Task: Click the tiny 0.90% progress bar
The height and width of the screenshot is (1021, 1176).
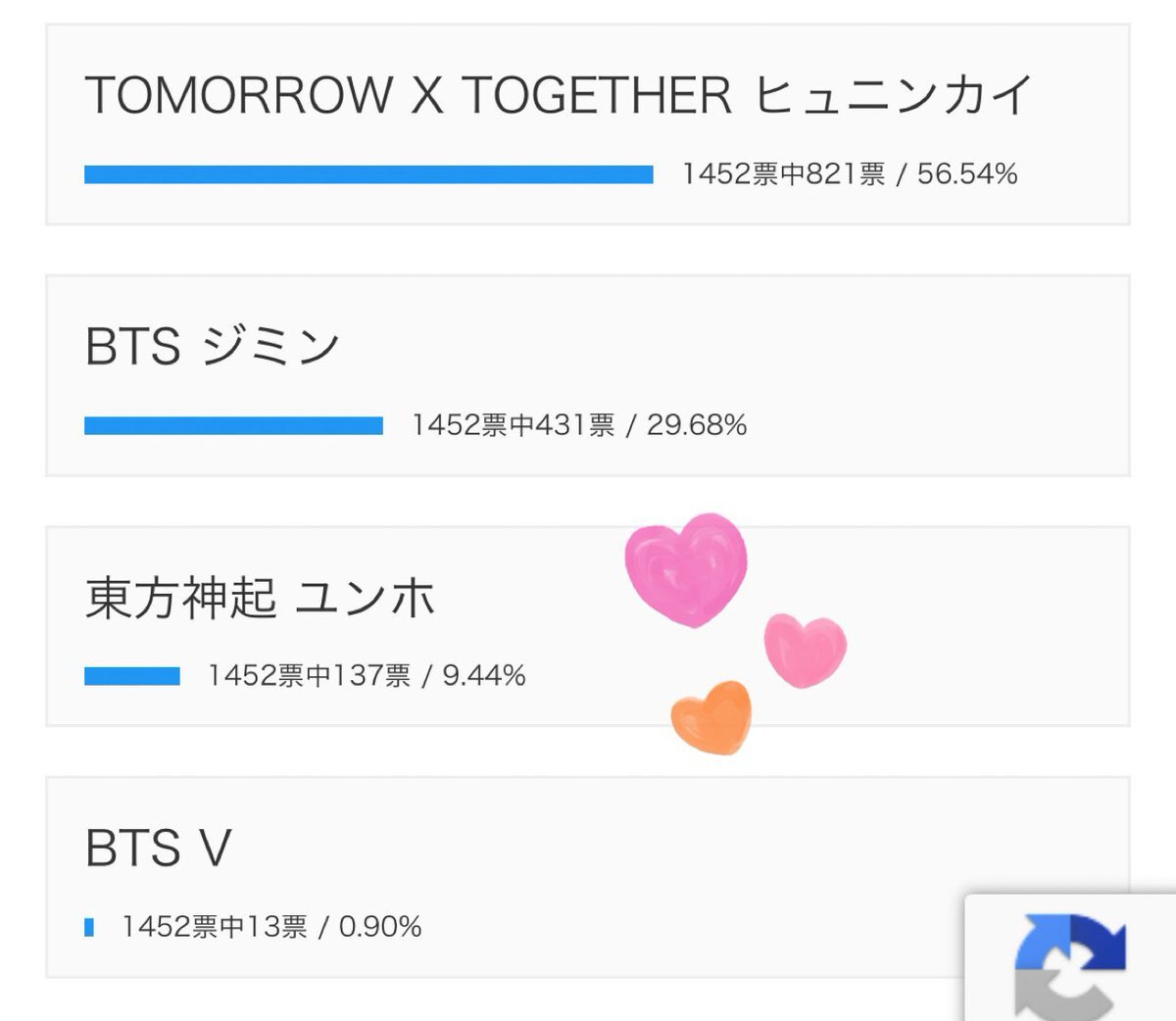Action: [x=89, y=927]
